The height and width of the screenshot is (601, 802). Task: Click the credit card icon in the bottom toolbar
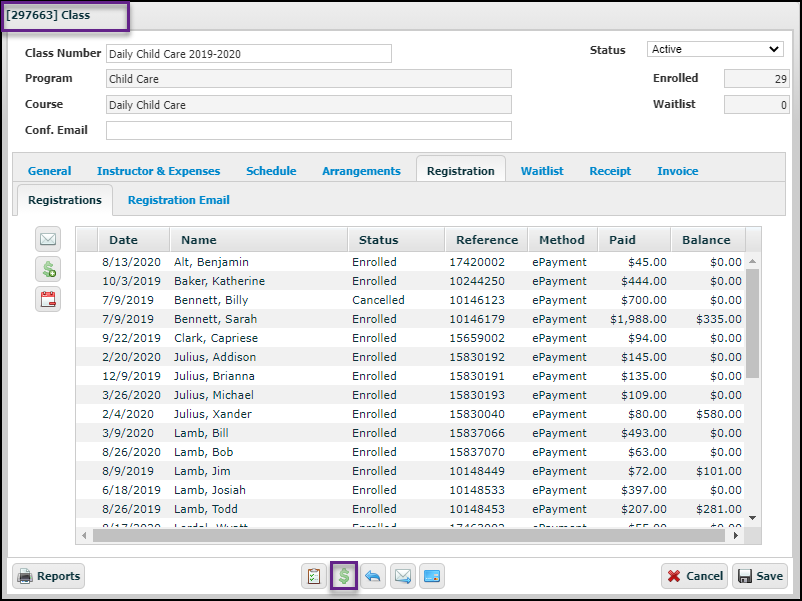tap(432, 576)
